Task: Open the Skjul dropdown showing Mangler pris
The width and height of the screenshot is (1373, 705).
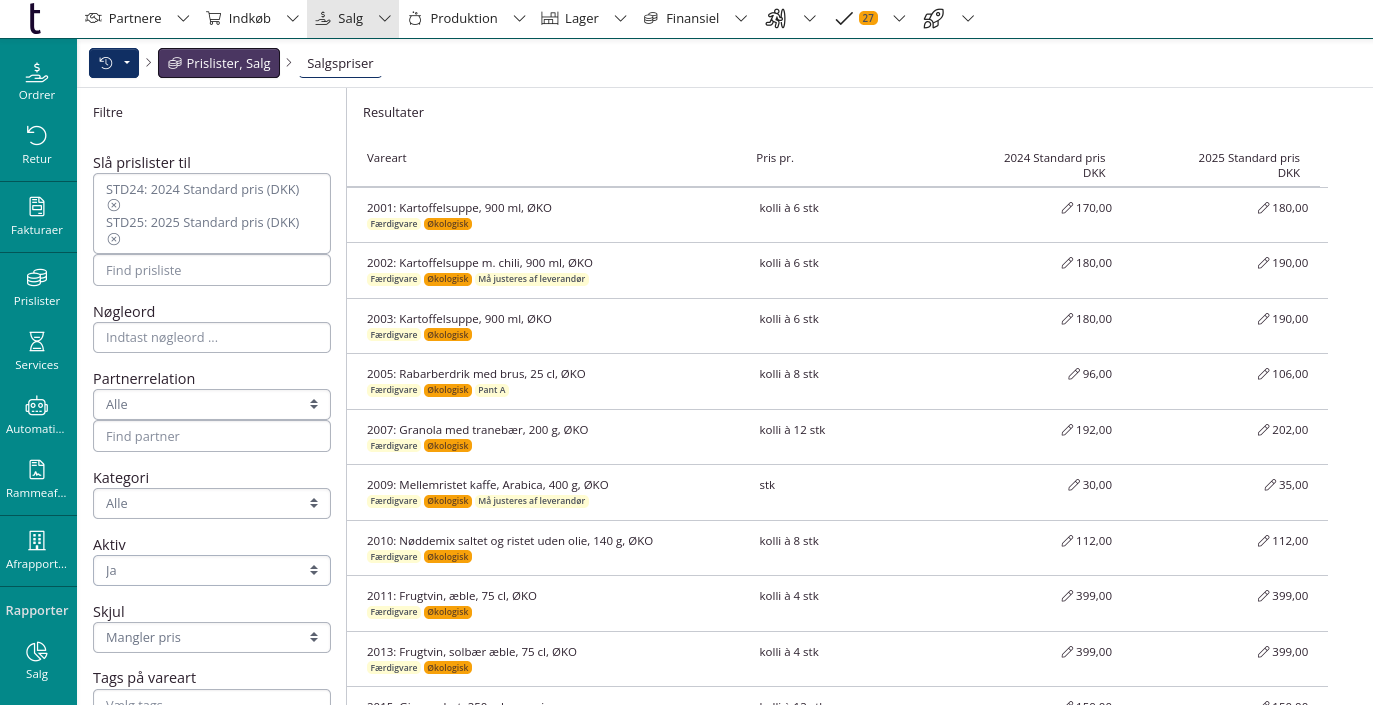Action: tap(211, 637)
